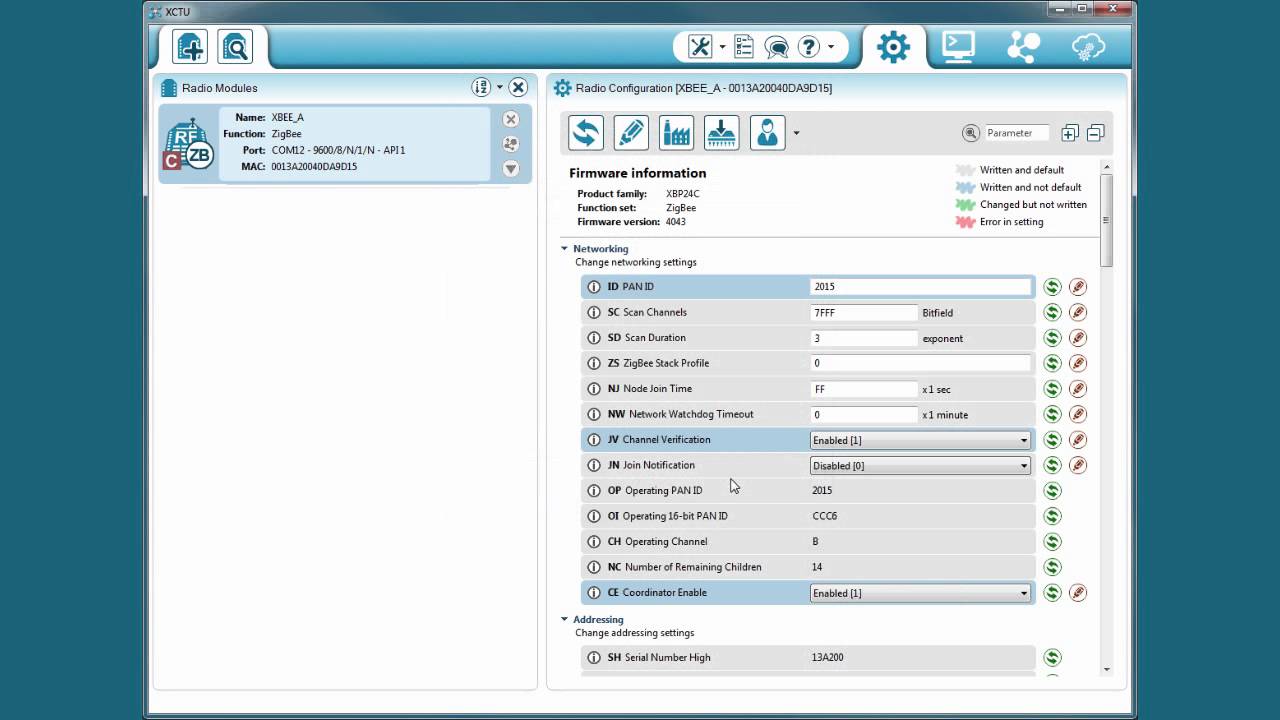Refresh the Scan Duration setting
1280x720 pixels.
click(1052, 338)
